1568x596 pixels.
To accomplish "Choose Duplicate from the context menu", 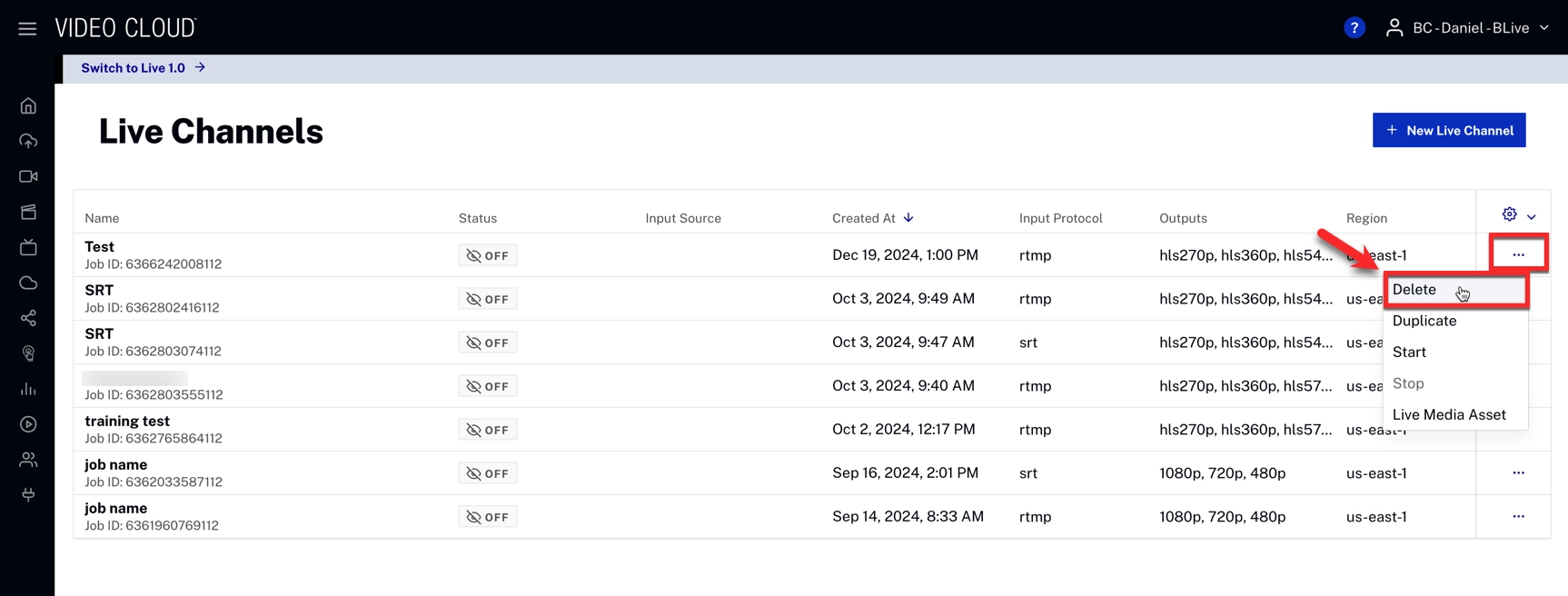I will click(x=1424, y=321).
